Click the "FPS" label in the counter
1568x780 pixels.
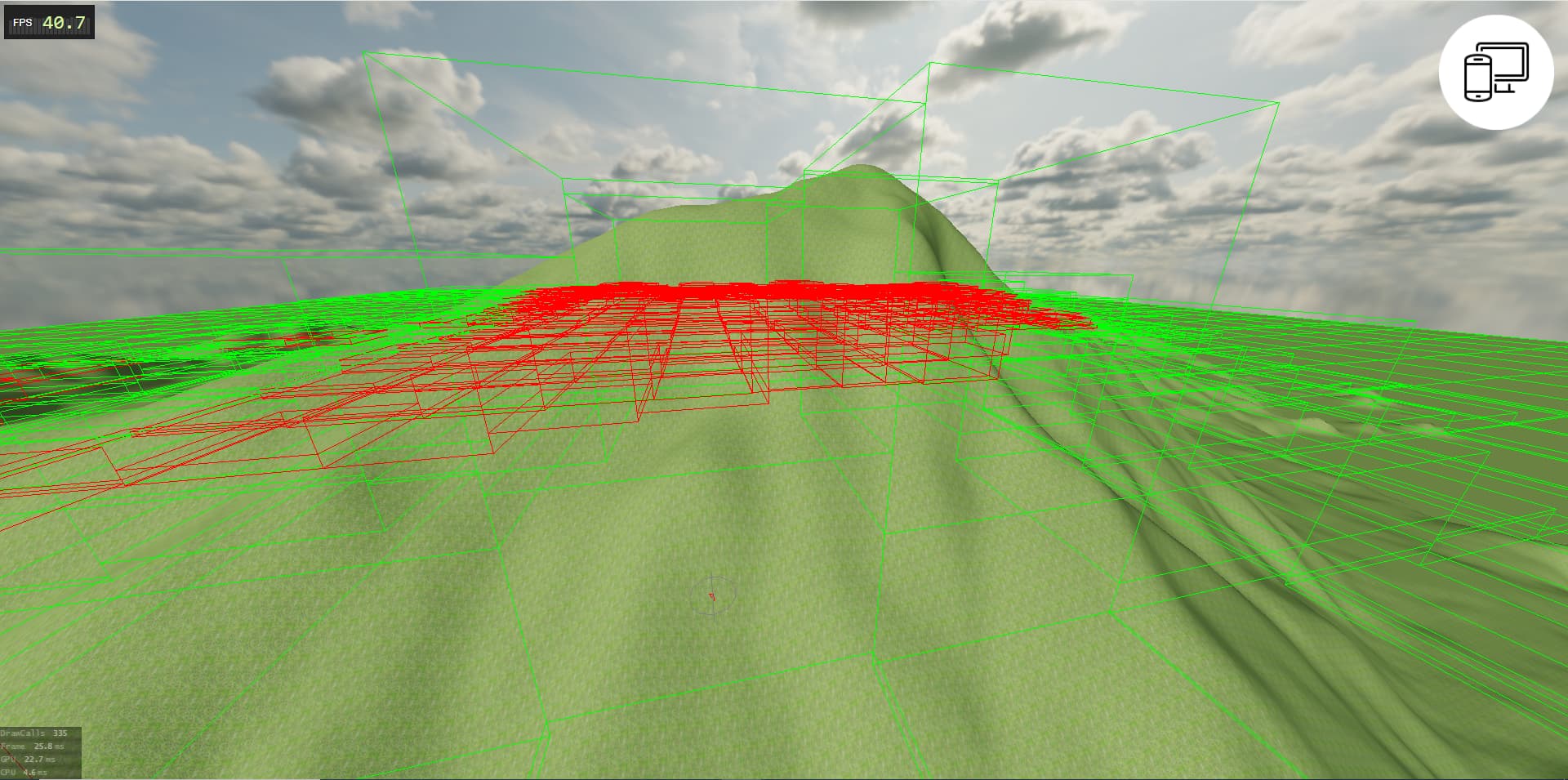pyautogui.click(x=23, y=23)
